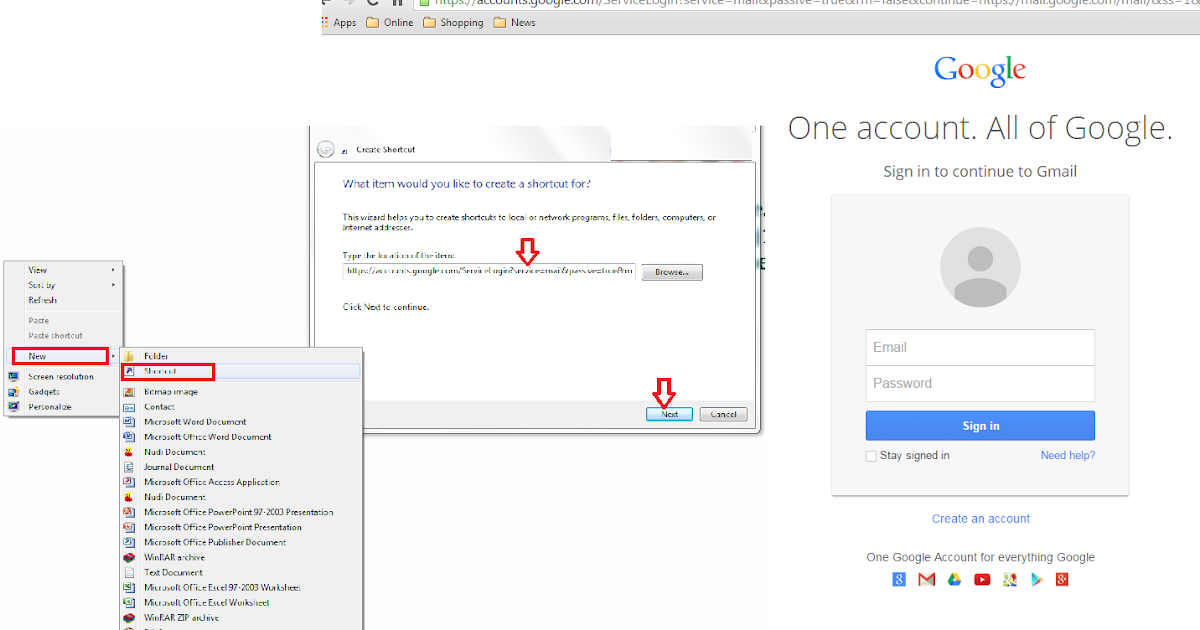Click the Text Document page icon
The width and height of the screenshot is (1200, 630).
129,573
